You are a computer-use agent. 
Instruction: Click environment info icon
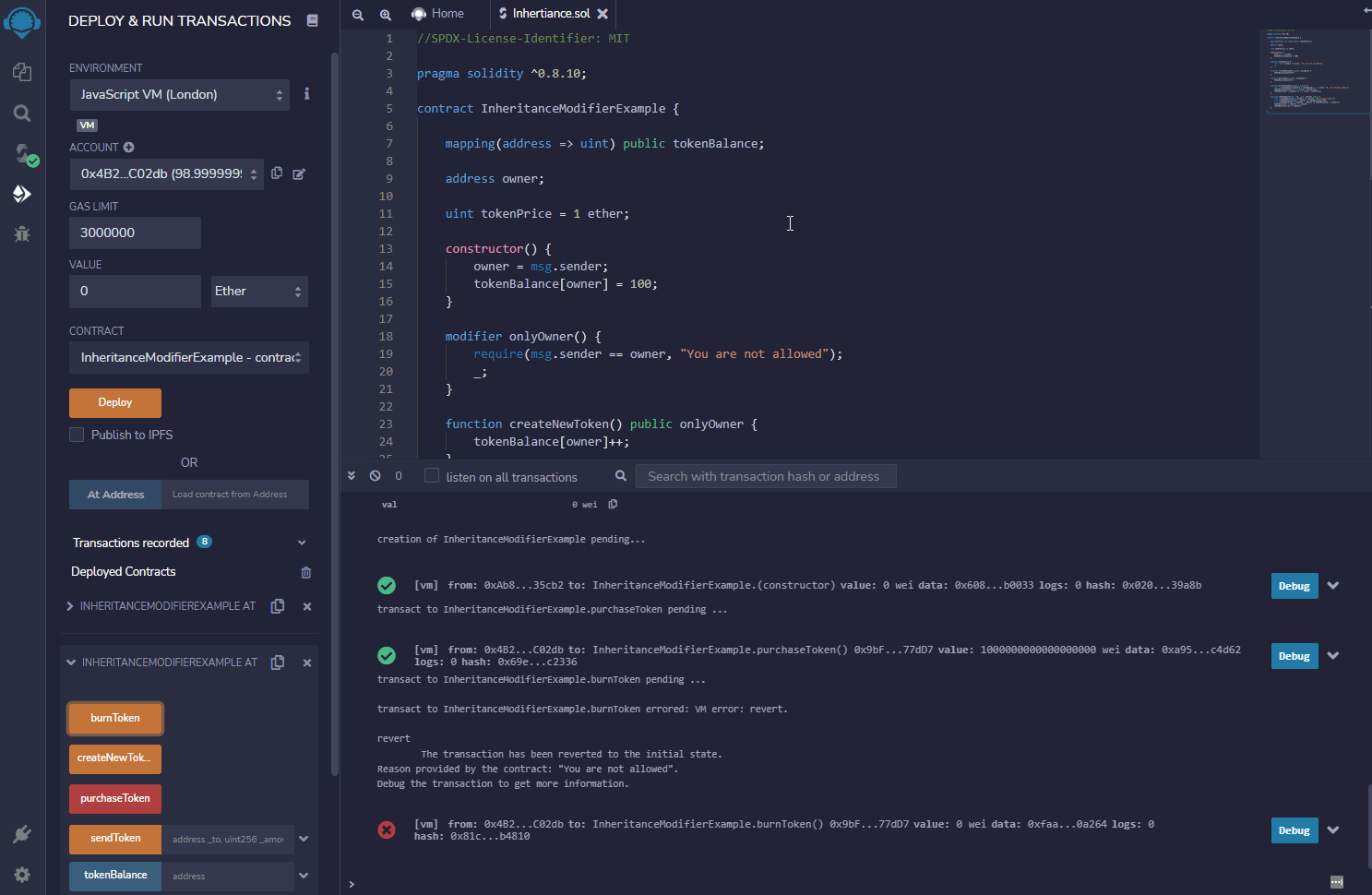tap(306, 94)
